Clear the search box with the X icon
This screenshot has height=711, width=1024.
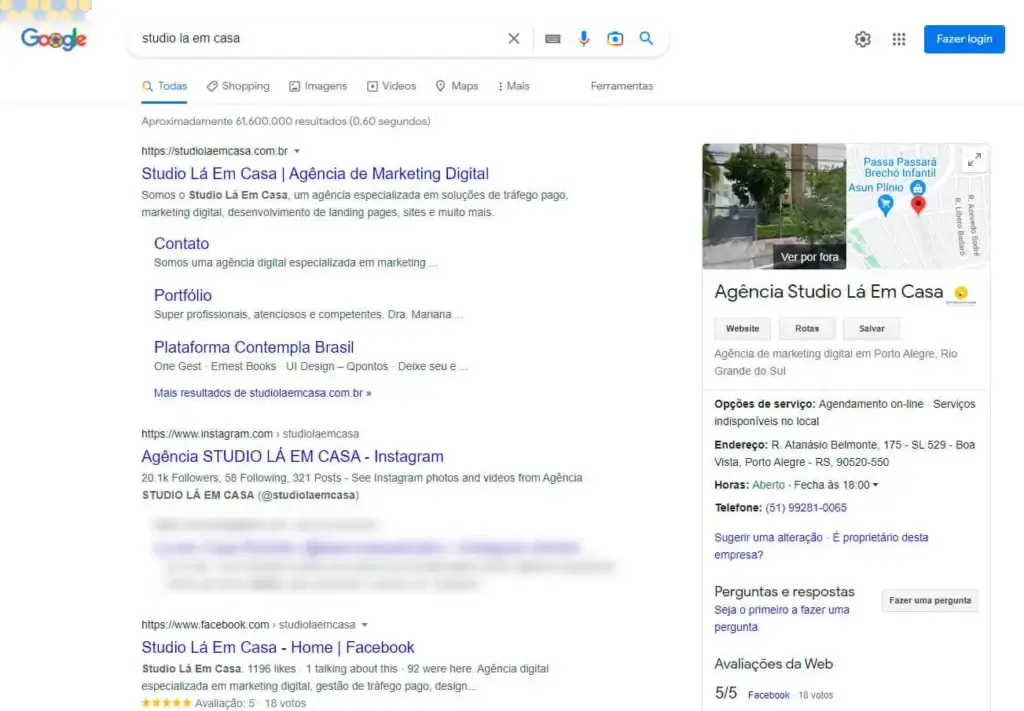514,39
